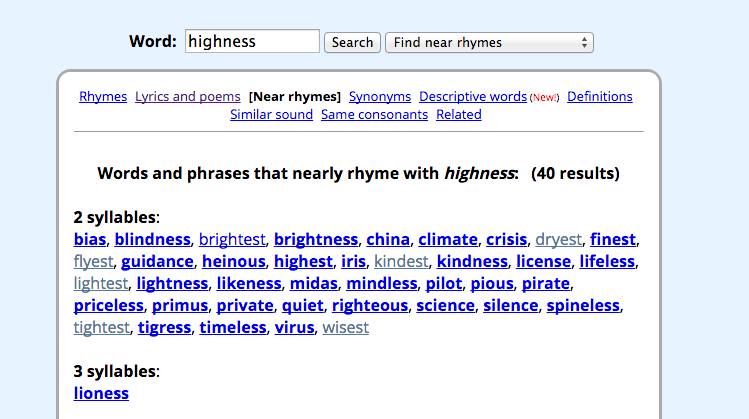Click the dryest link

[558, 239]
